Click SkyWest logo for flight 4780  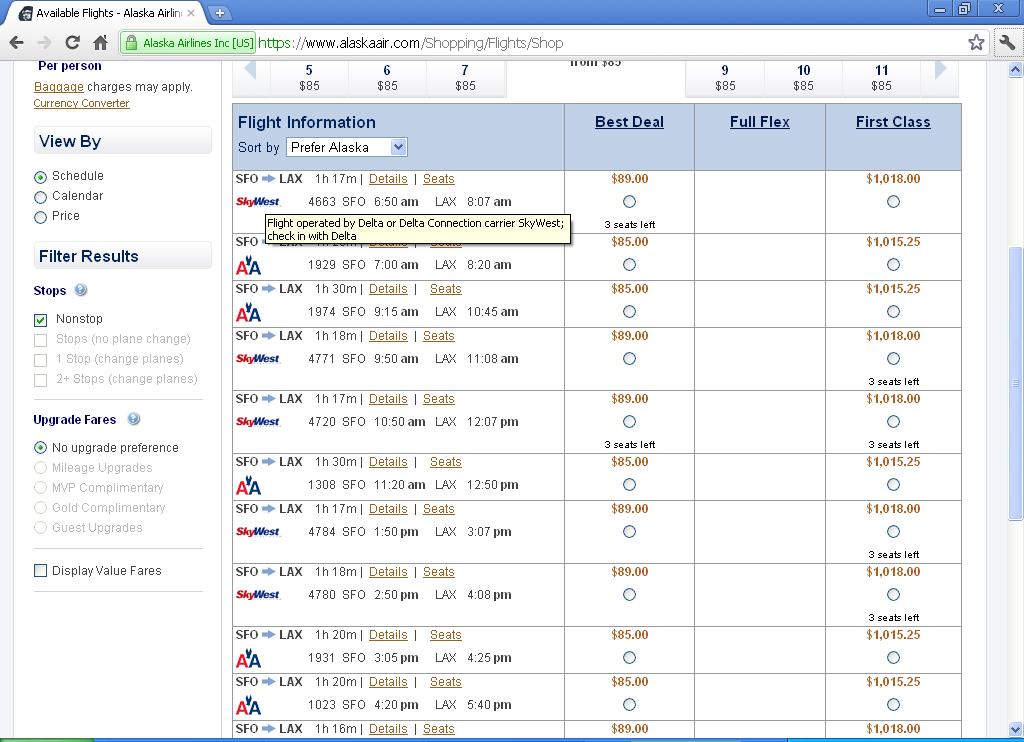coord(258,594)
